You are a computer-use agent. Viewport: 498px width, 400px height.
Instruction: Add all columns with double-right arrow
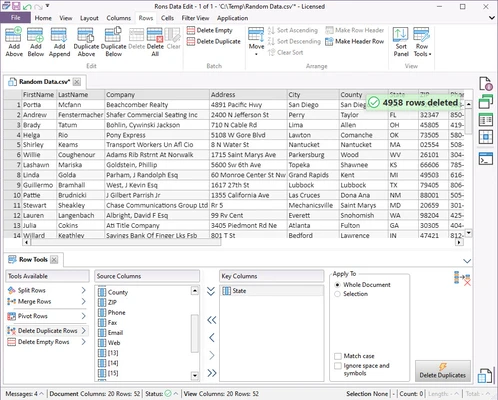pyautogui.click(x=212, y=373)
